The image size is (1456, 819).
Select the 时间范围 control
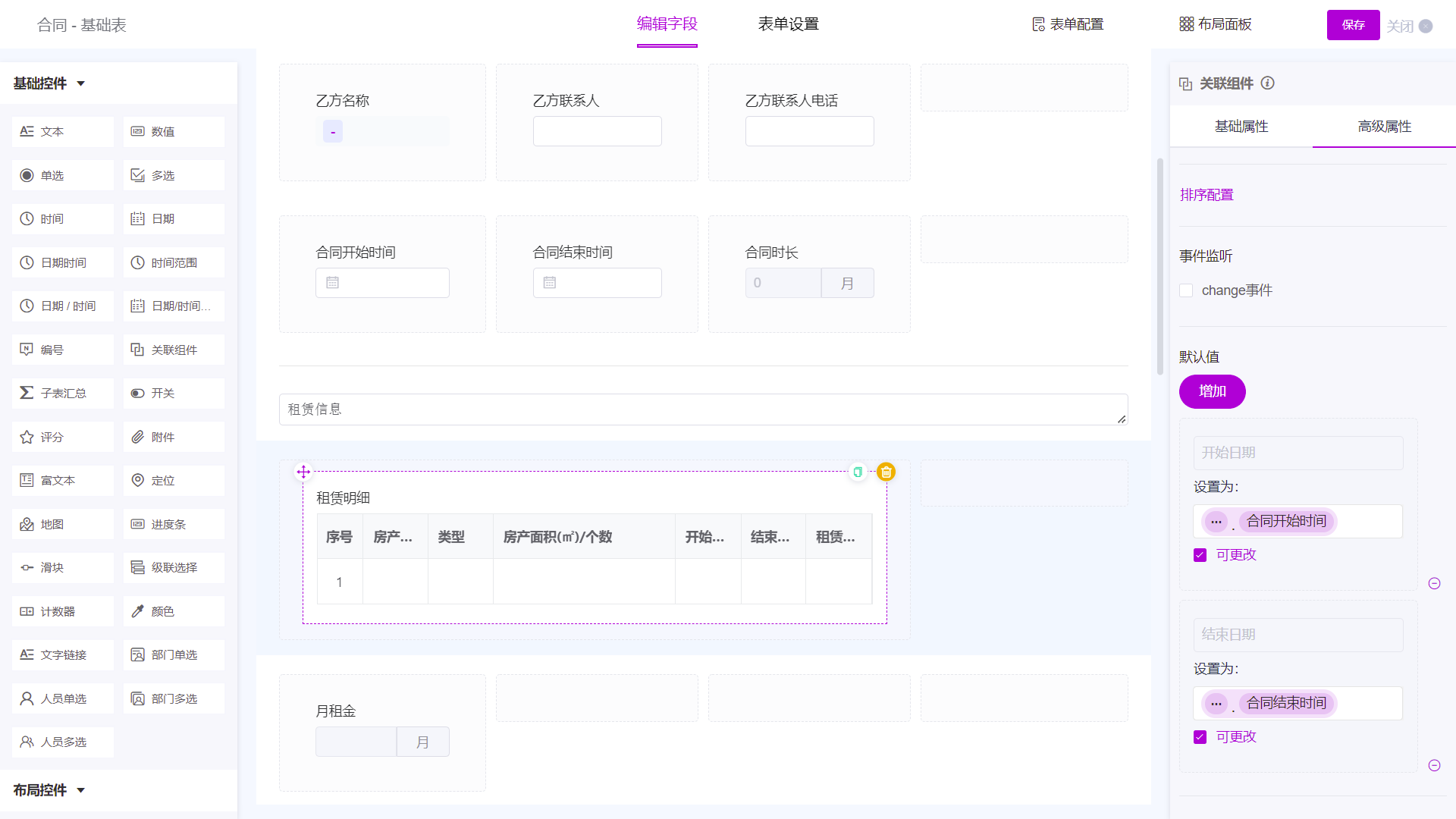[x=174, y=262]
